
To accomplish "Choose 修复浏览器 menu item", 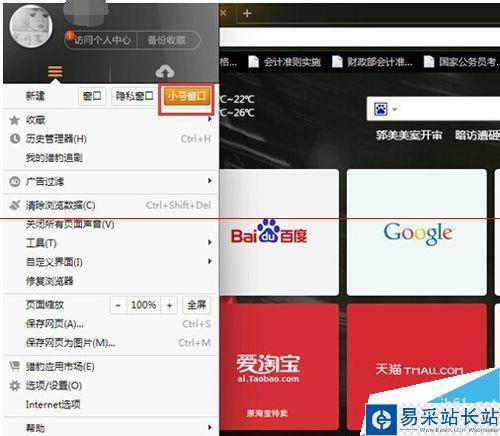I will pyautogui.click(x=110, y=281).
